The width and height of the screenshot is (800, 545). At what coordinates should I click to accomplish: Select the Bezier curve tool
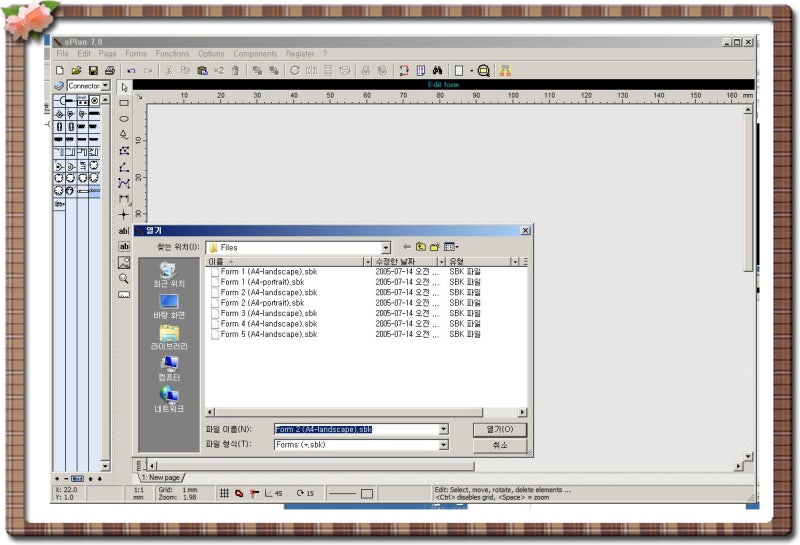[x=124, y=183]
